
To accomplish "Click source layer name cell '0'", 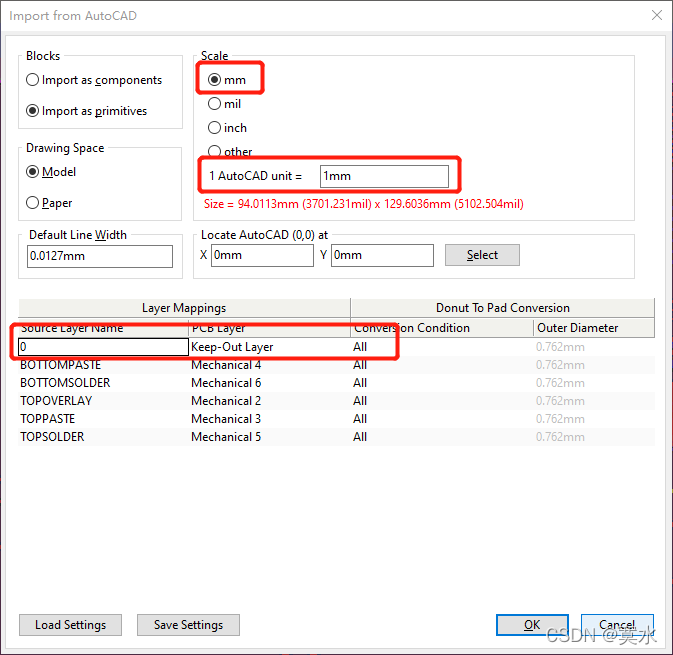I will (103, 347).
